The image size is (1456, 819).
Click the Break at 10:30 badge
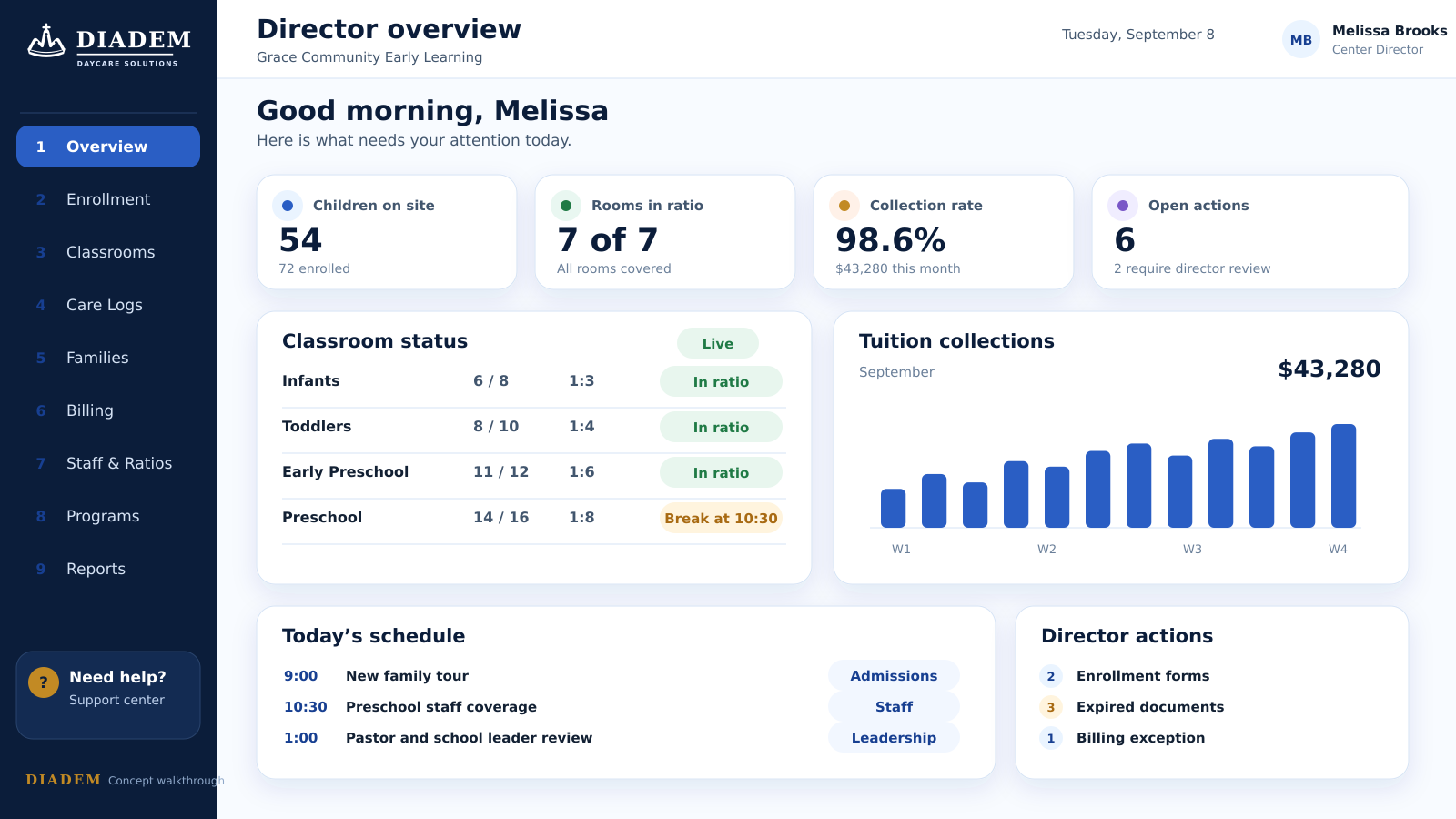coord(721,518)
